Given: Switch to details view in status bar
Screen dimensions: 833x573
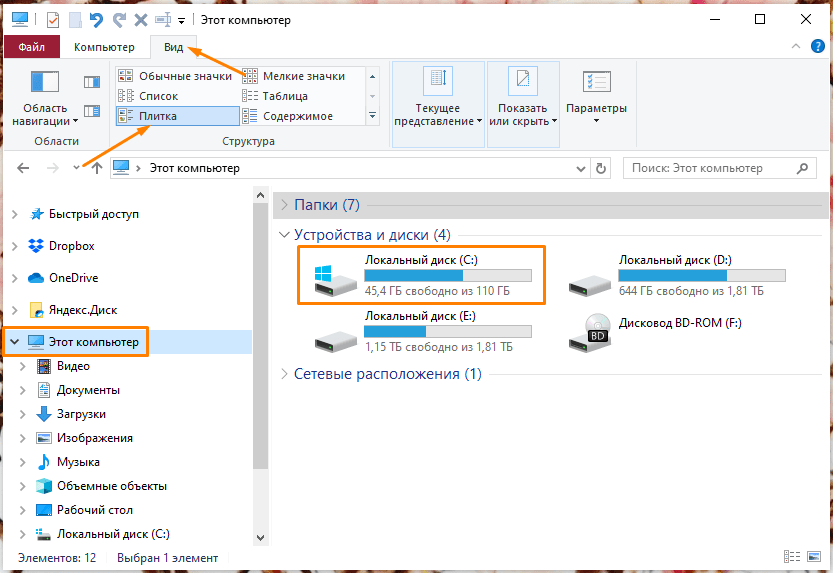Looking at the screenshot, I should point(792,557).
